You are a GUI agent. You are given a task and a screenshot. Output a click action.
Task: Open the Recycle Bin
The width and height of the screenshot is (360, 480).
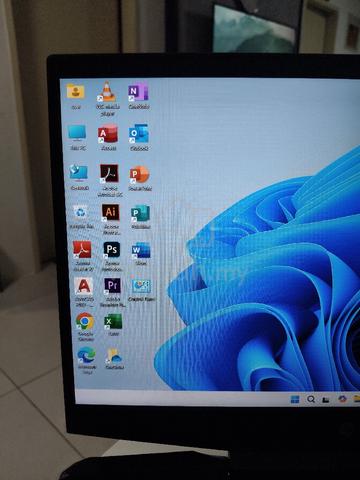click(81, 212)
